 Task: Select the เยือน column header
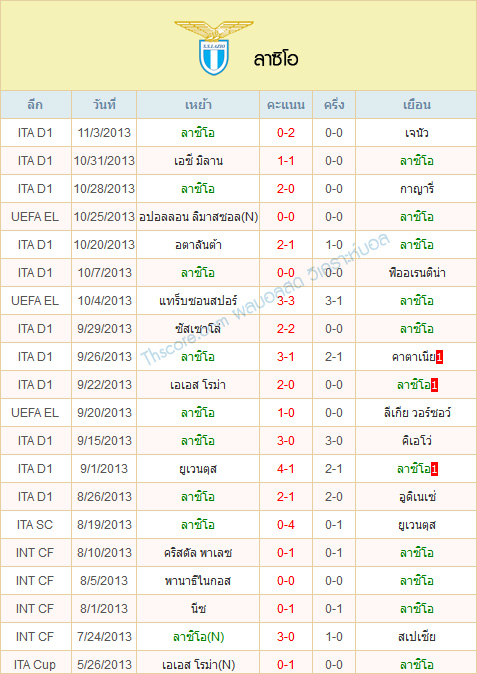[x=416, y=104]
